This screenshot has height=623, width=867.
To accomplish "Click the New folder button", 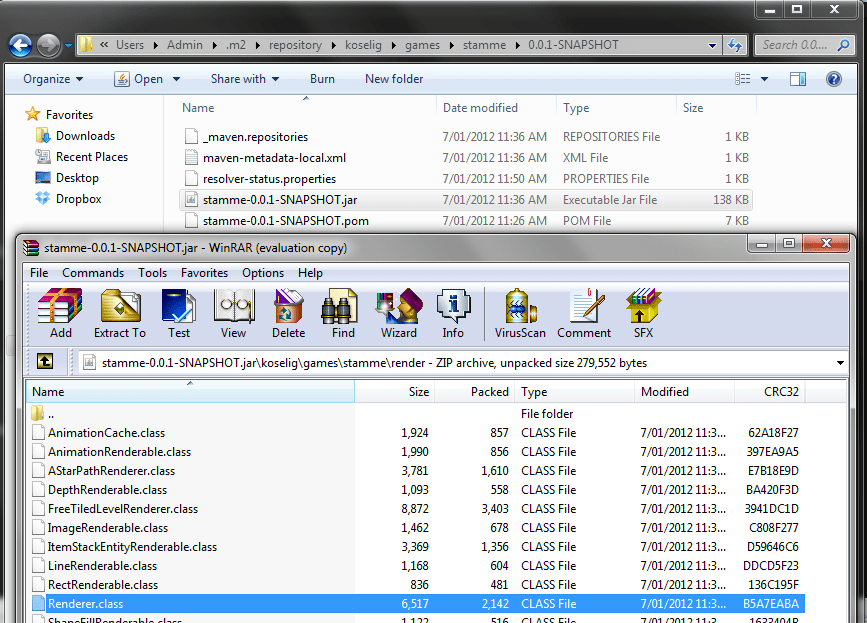I will (x=394, y=79).
